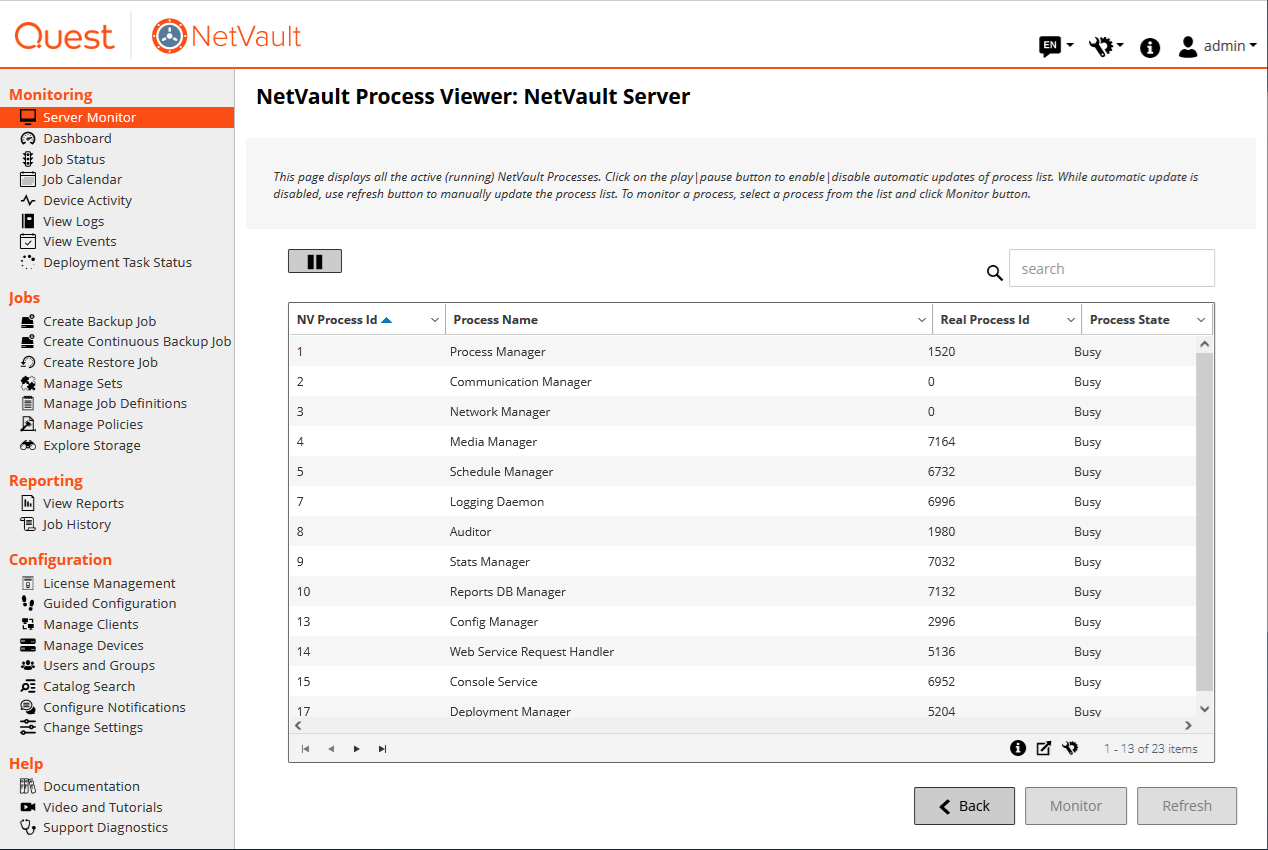Click the Monitor button
This screenshot has width=1268, height=850.
coord(1076,806)
